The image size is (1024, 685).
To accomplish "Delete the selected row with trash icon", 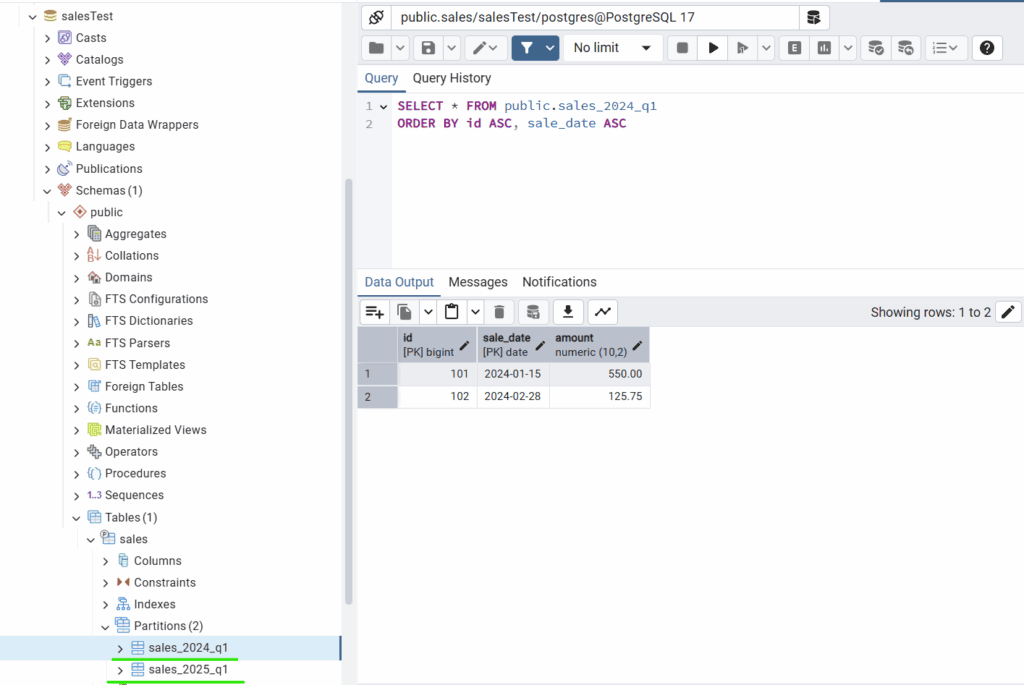I will (x=499, y=311).
